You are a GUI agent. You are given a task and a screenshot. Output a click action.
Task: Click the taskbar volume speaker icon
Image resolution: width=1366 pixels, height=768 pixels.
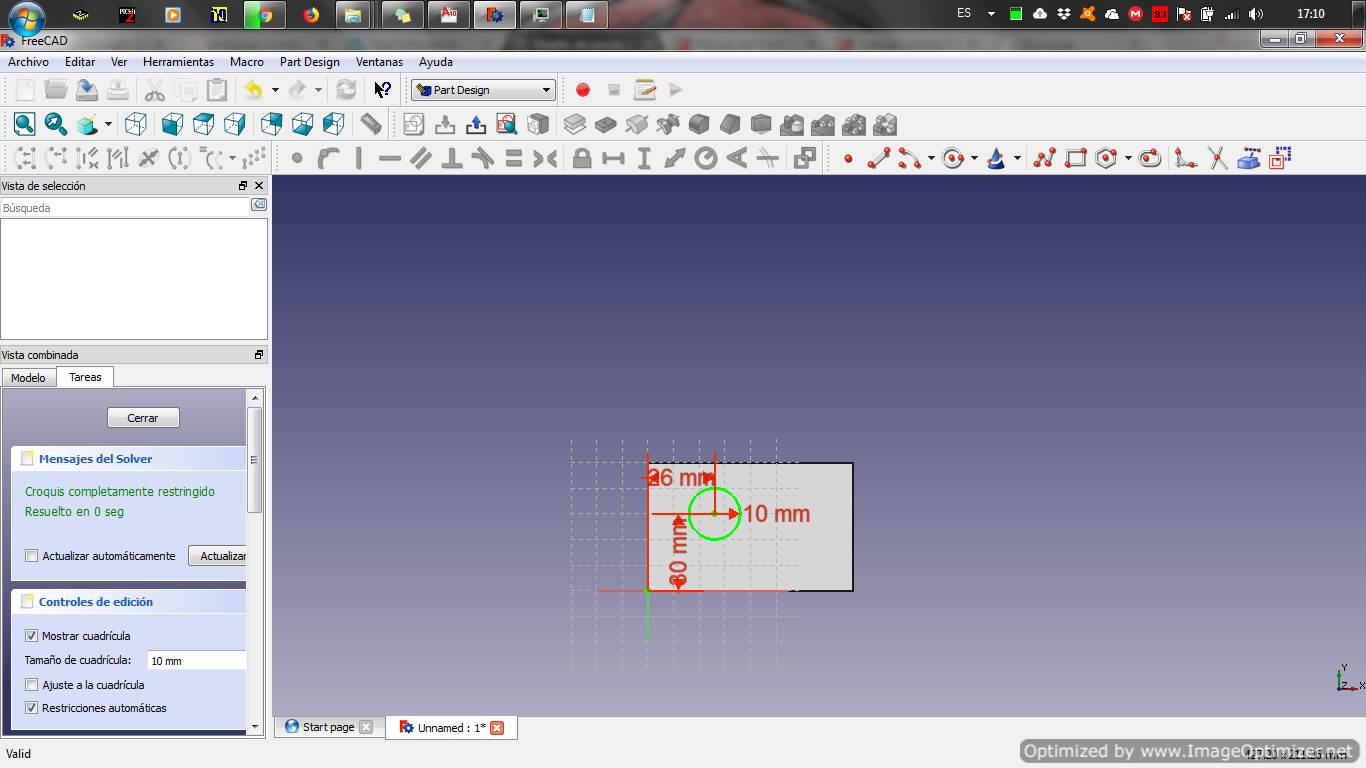tap(1256, 14)
